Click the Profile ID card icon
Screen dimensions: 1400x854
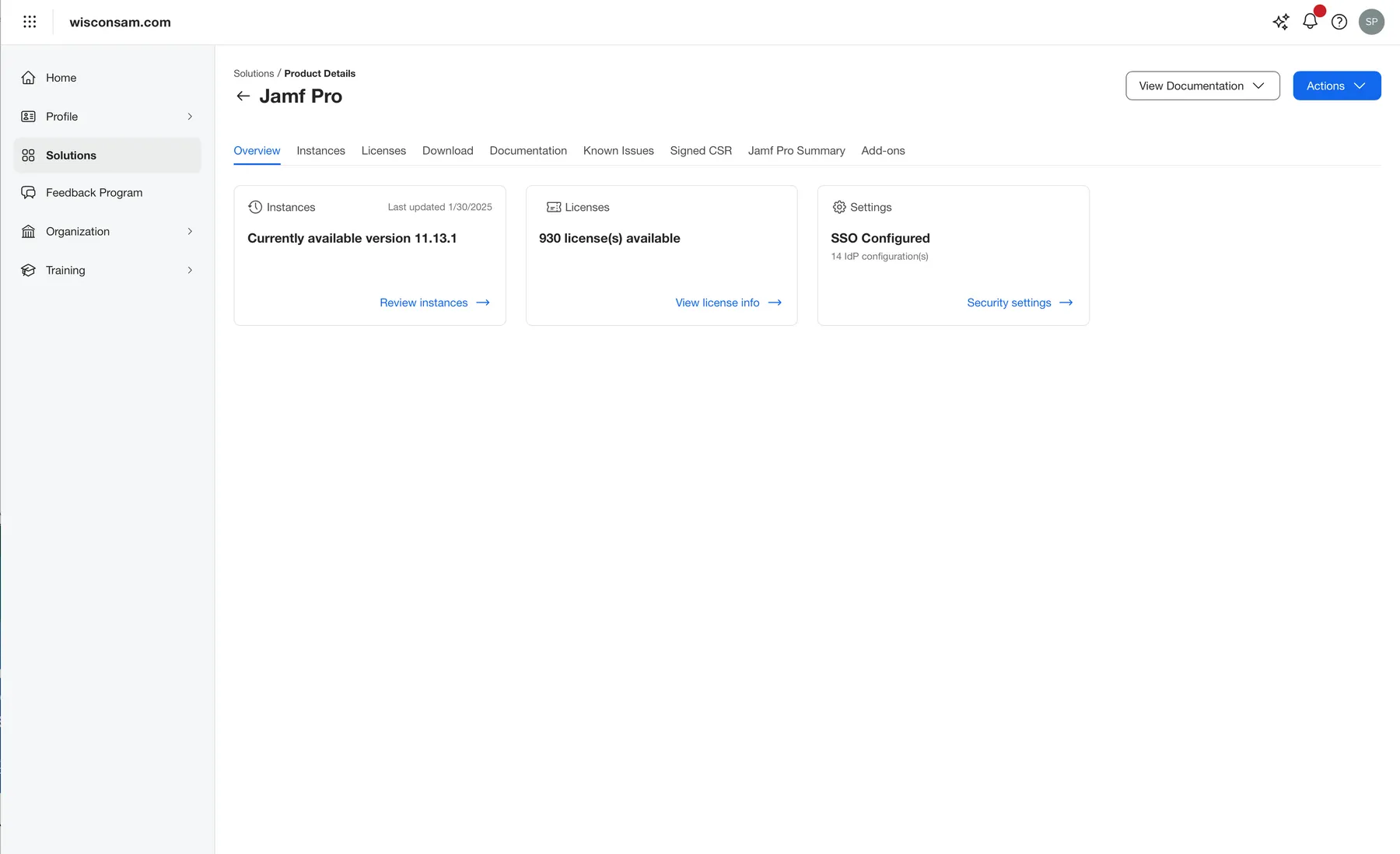point(29,117)
